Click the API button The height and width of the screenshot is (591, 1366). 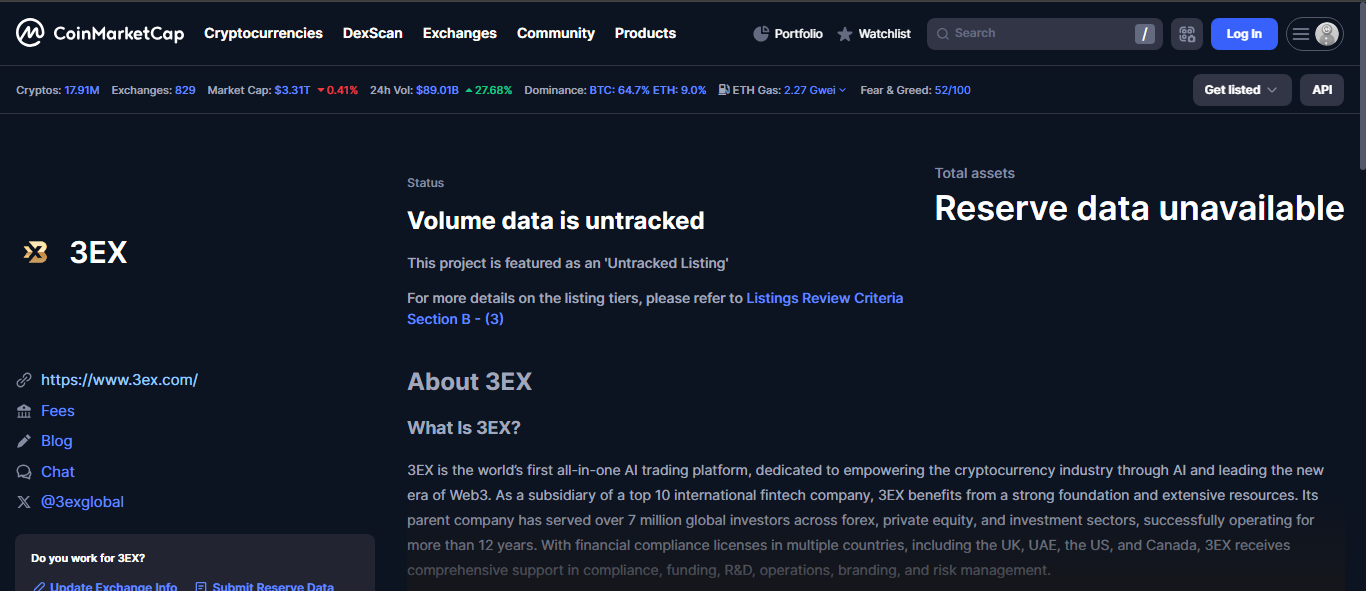point(1322,90)
